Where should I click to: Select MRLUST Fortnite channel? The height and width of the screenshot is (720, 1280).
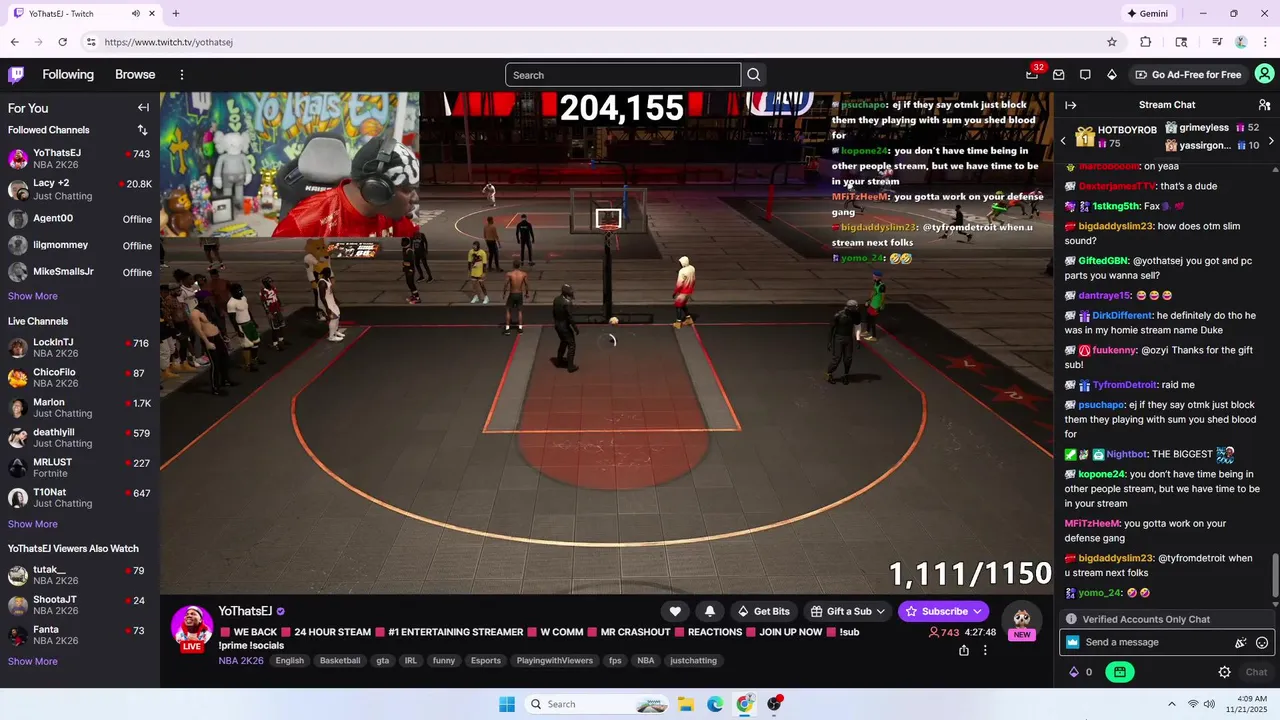[x=80, y=468]
